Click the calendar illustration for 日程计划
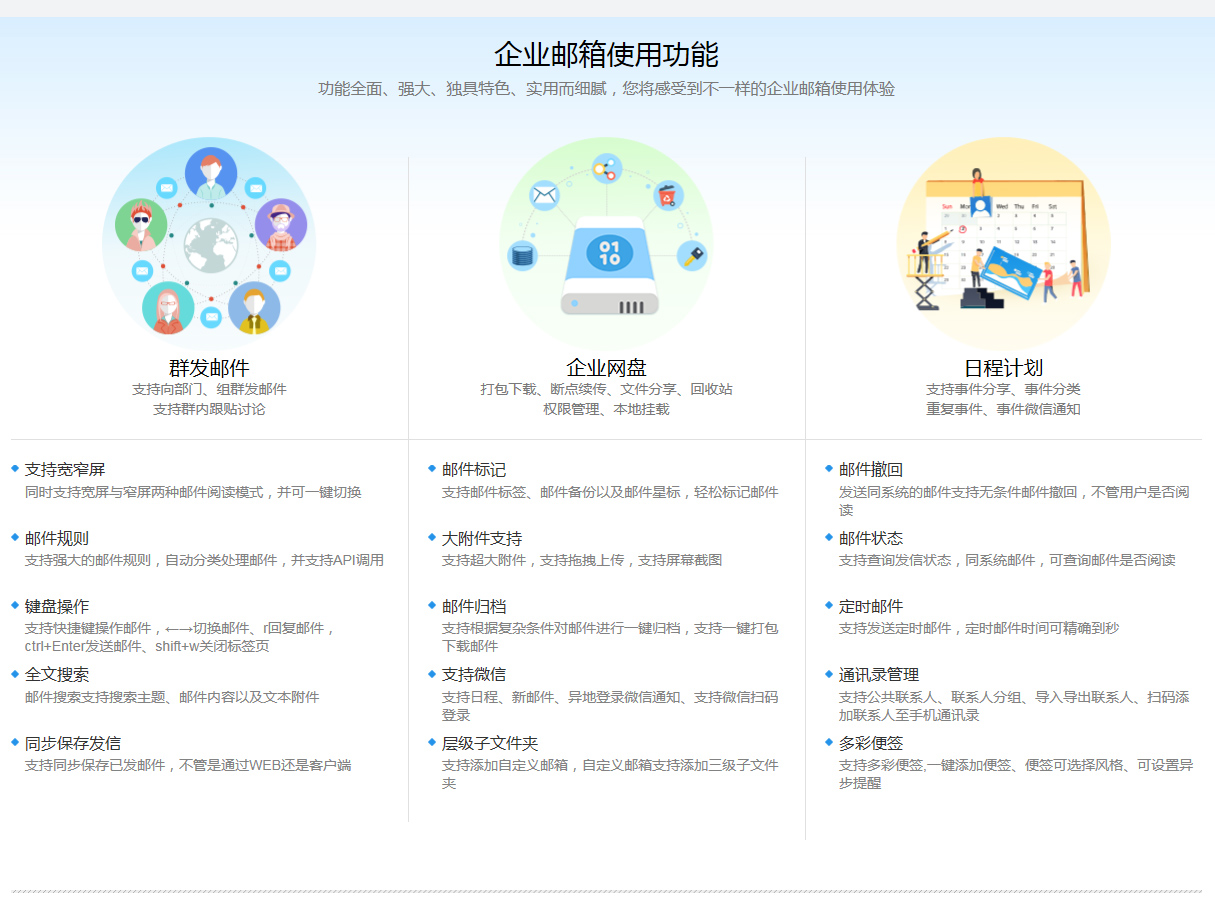The image size is (1215, 904). (1002, 245)
